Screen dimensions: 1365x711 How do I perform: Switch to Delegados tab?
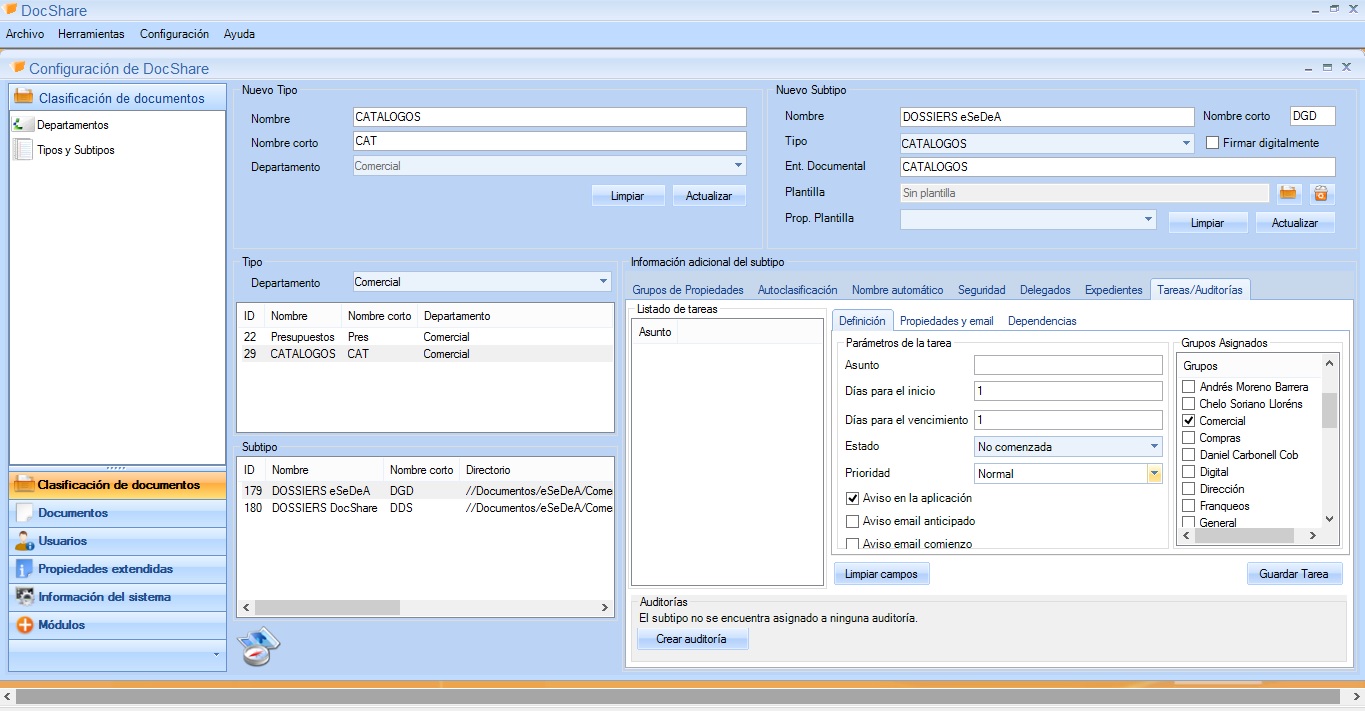coord(1045,290)
